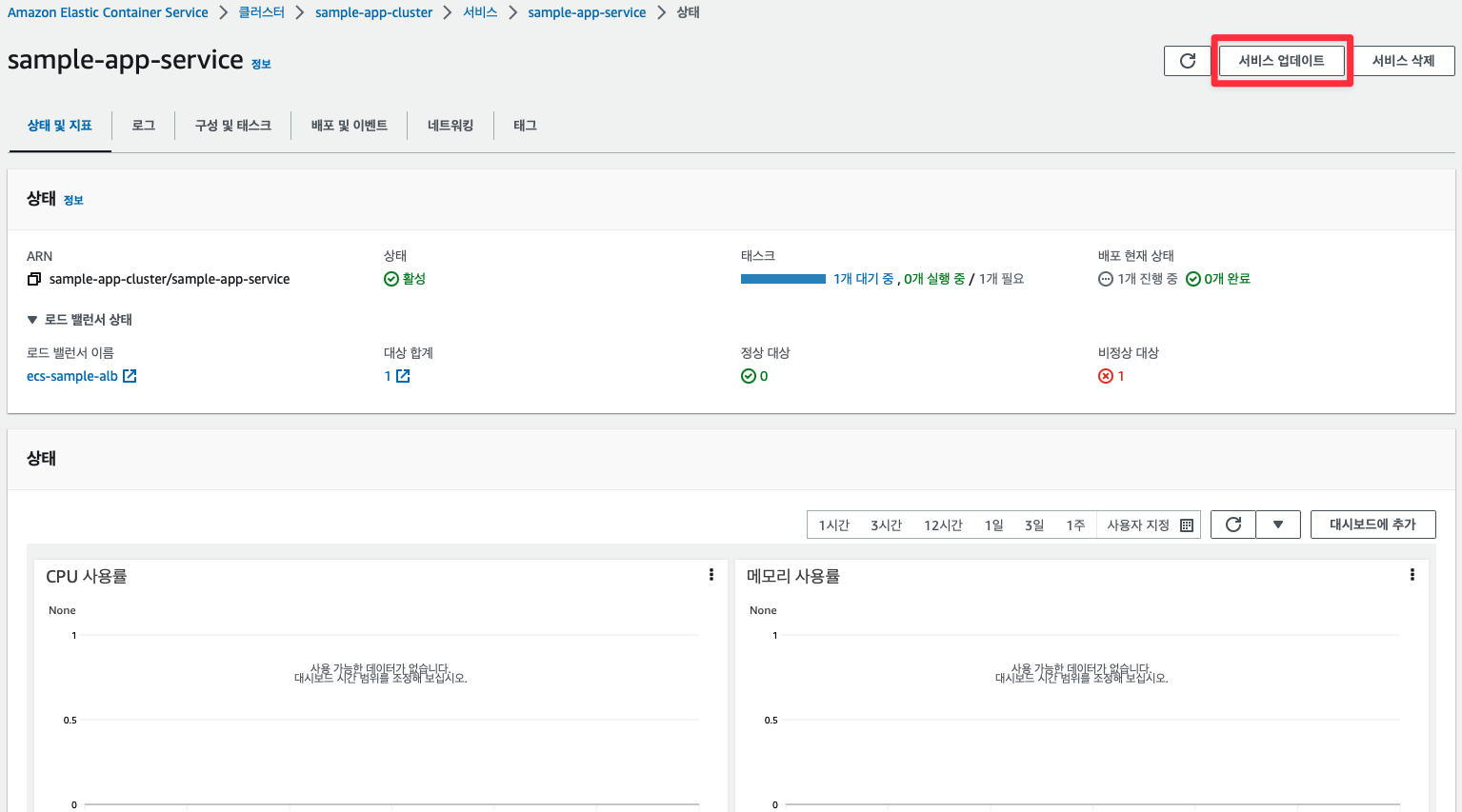1462x812 pixels.
Task: Click the 대시보드에 추가 button
Action: [1372, 525]
